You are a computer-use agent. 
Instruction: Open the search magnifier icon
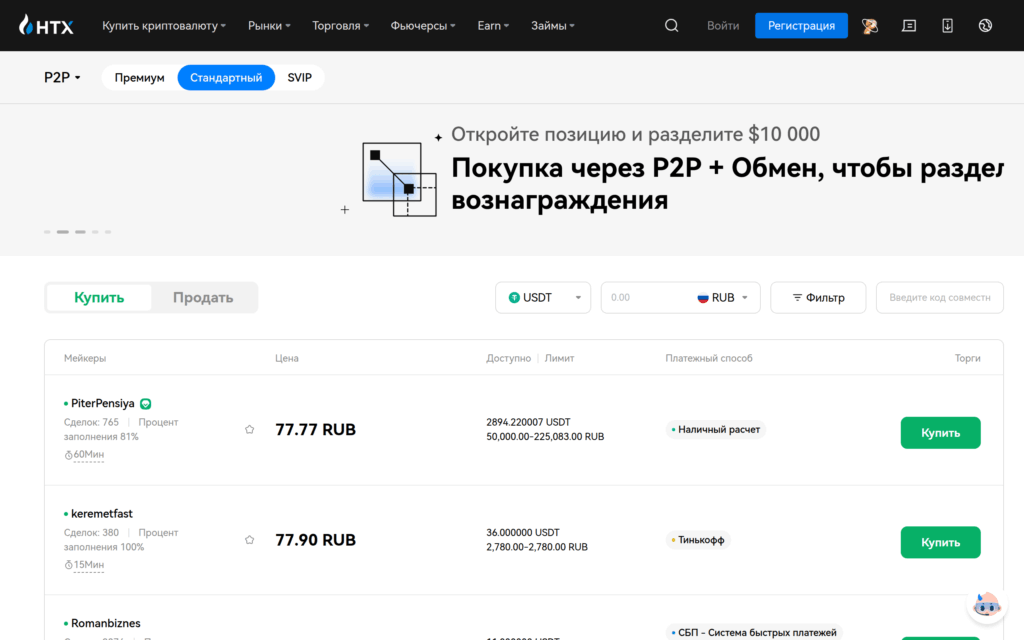tap(671, 25)
